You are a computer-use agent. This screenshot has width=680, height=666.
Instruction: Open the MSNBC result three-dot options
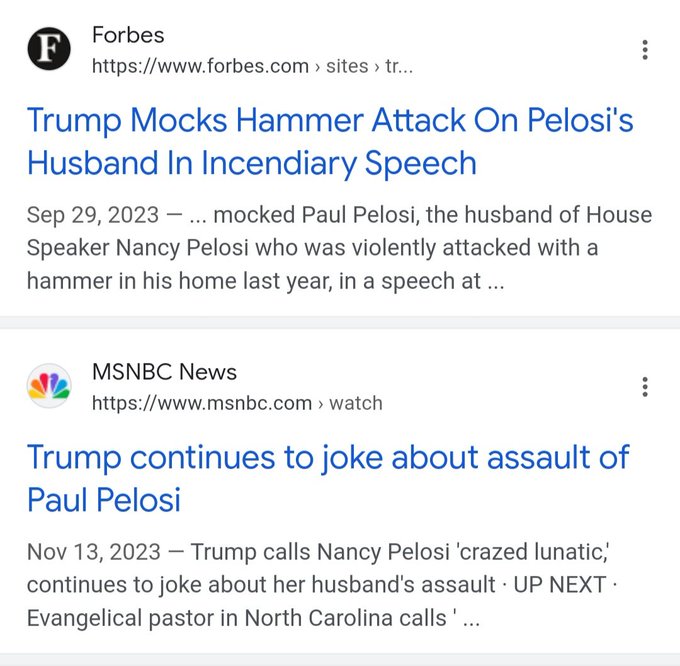pyautogui.click(x=645, y=387)
